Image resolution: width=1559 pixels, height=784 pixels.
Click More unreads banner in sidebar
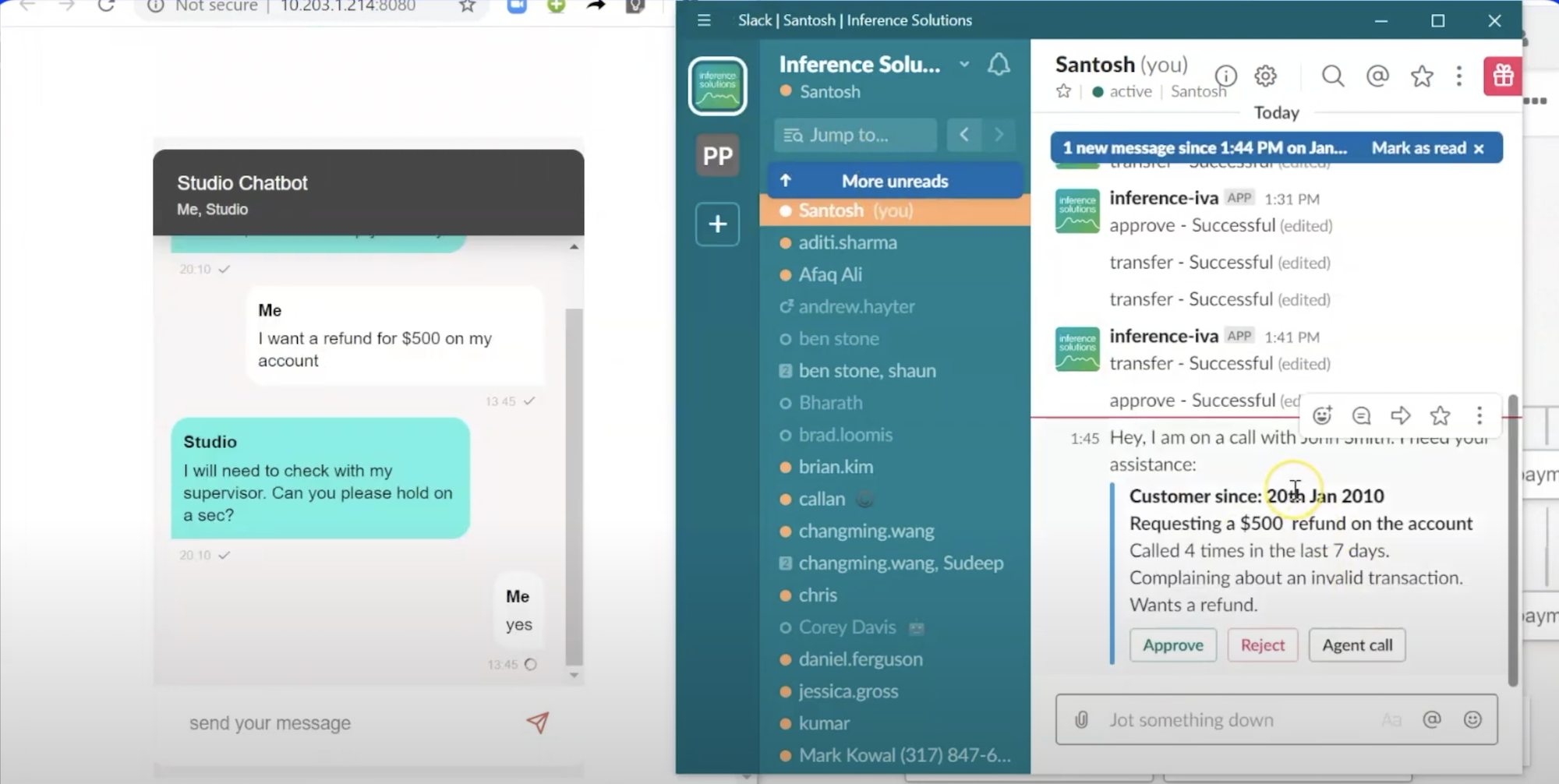[895, 181]
